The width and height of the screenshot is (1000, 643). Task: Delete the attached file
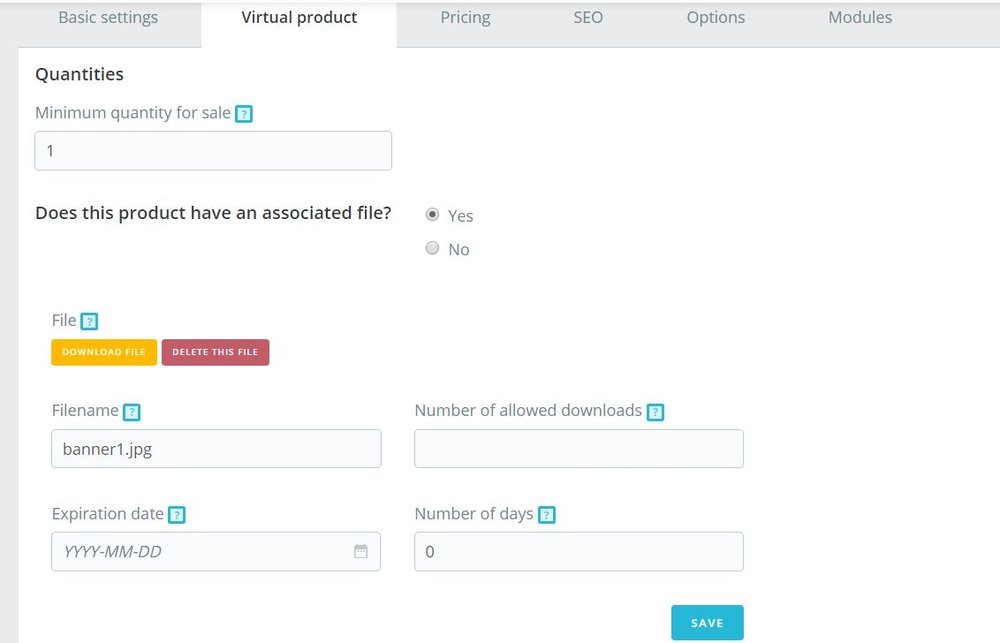[x=215, y=352]
